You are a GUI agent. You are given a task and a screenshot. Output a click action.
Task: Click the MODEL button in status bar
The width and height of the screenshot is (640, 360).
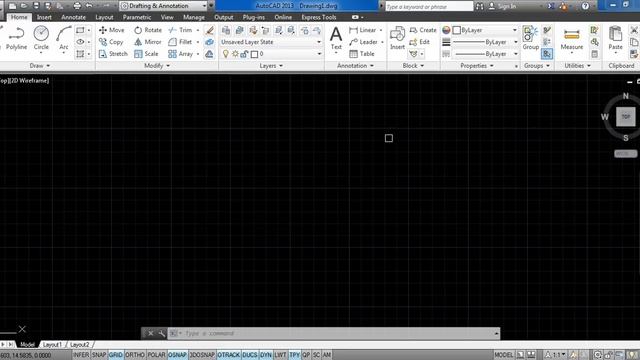click(503, 355)
